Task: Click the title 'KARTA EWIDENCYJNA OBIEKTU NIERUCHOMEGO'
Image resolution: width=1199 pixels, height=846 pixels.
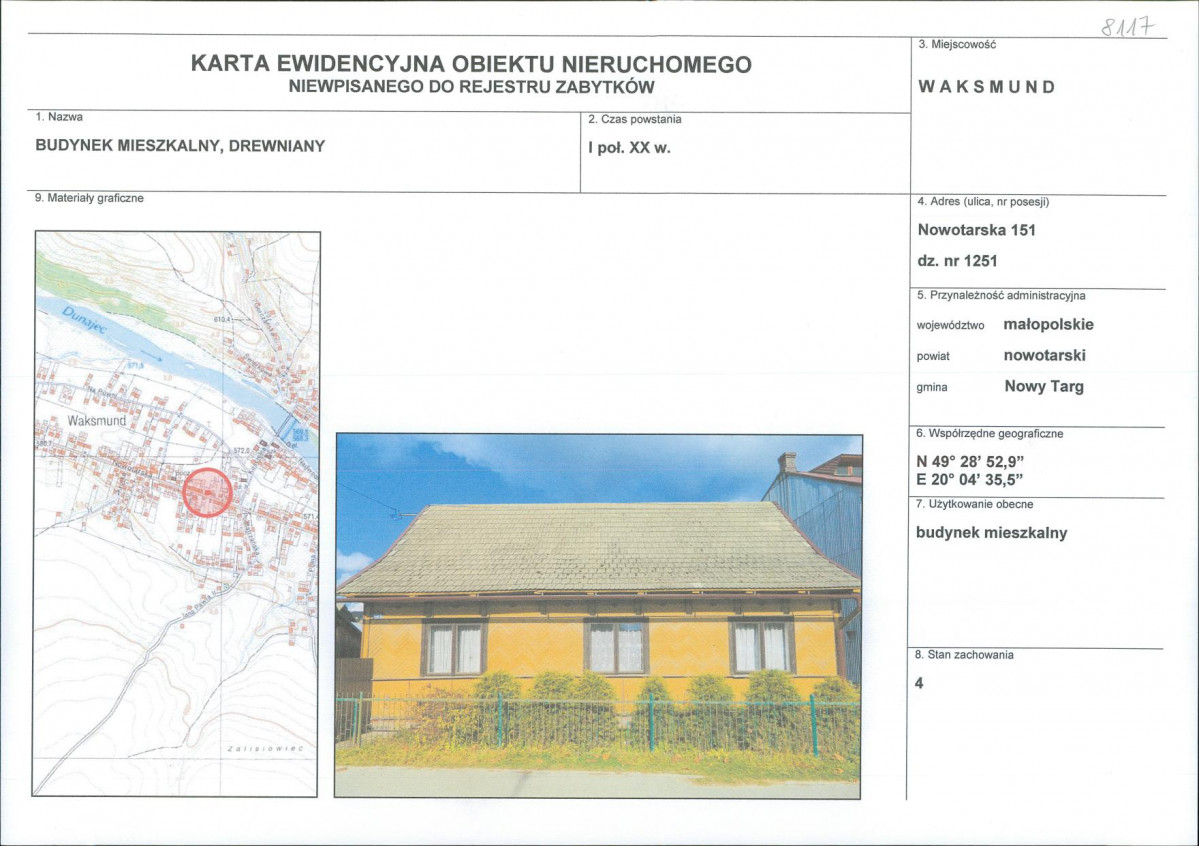Action: pyautogui.click(x=471, y=64)
